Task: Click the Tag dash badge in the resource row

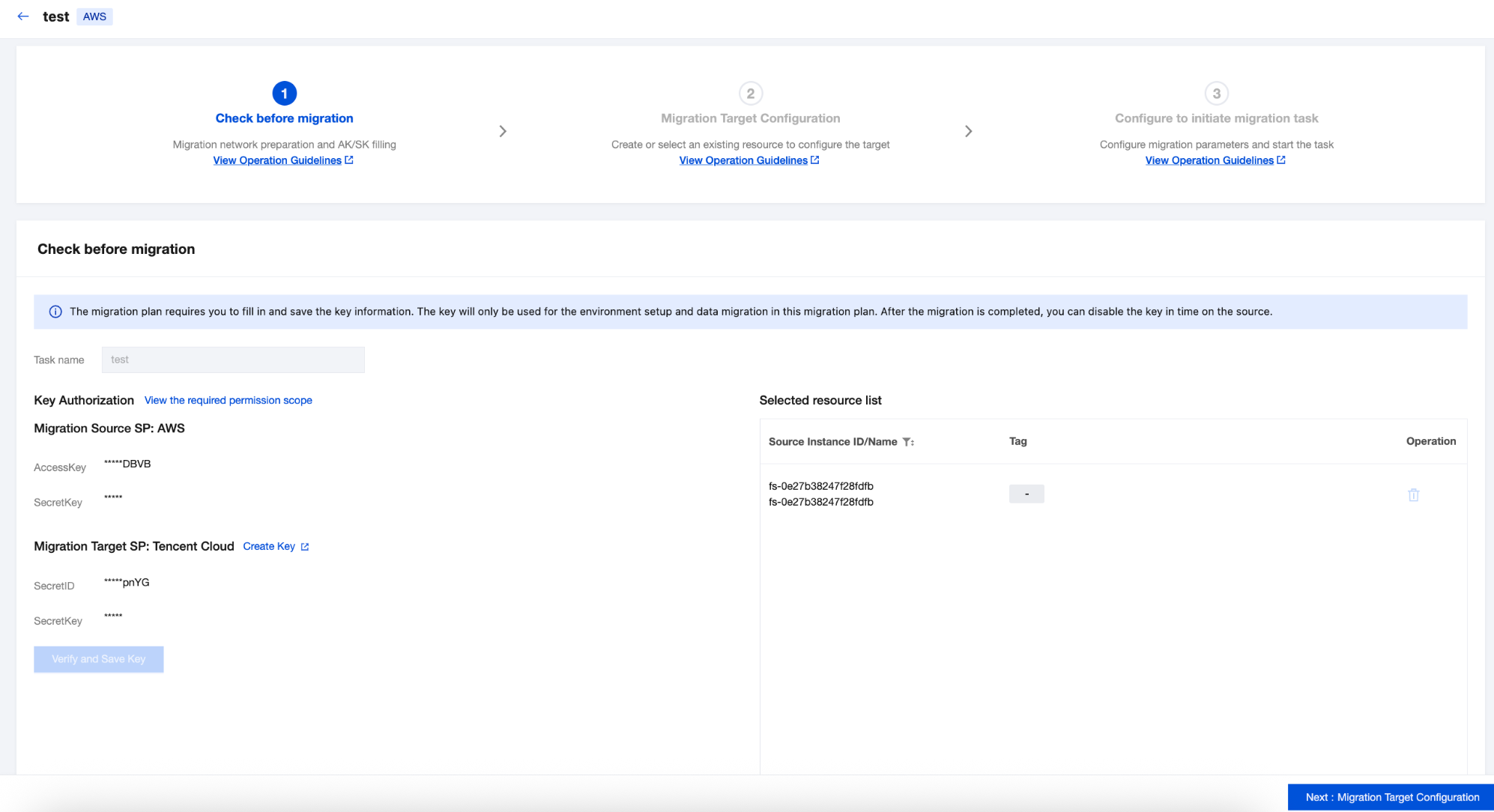Action: pos(1026,494)
